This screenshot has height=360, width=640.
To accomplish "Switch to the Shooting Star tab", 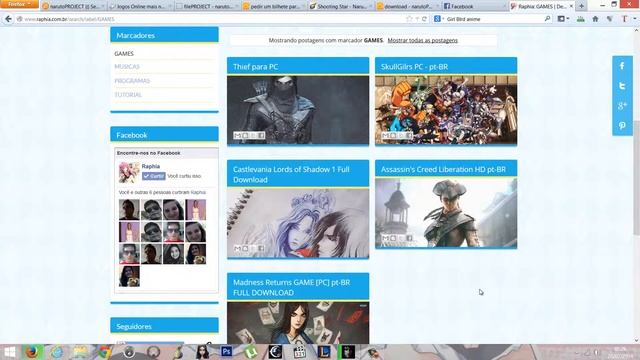I will click(341, 6).
